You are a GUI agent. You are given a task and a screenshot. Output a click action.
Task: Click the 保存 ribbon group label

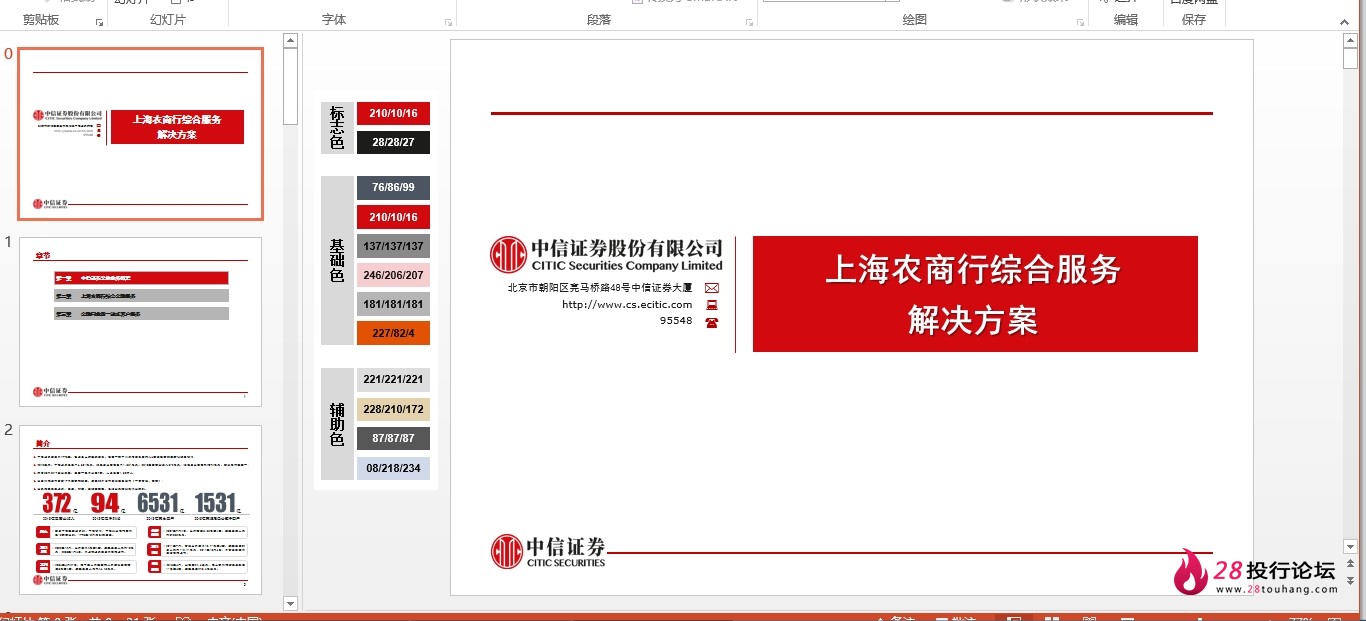[1194, 20]
